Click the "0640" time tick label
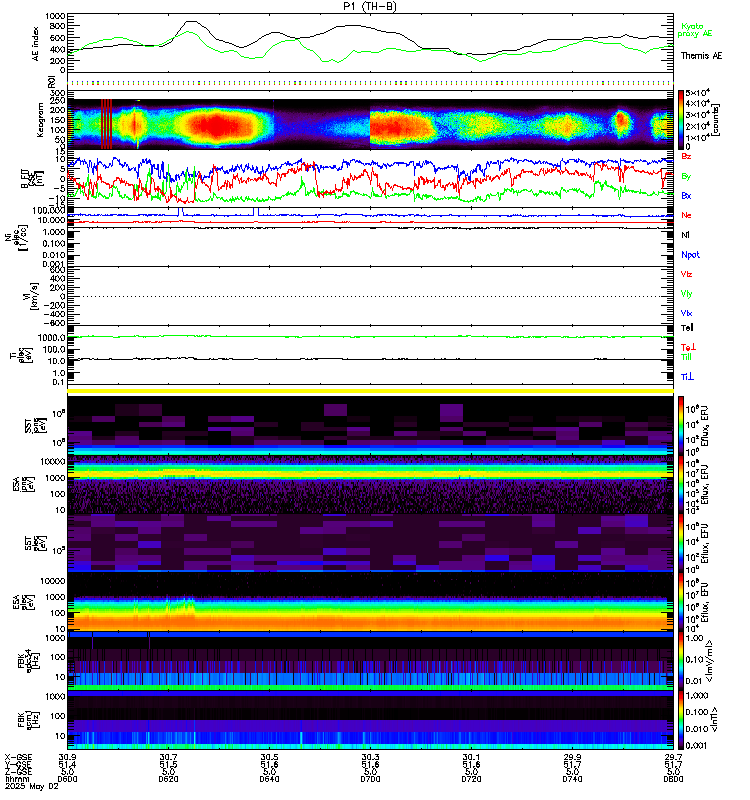Viewport: 750px width, 800px height. [269, 779]
